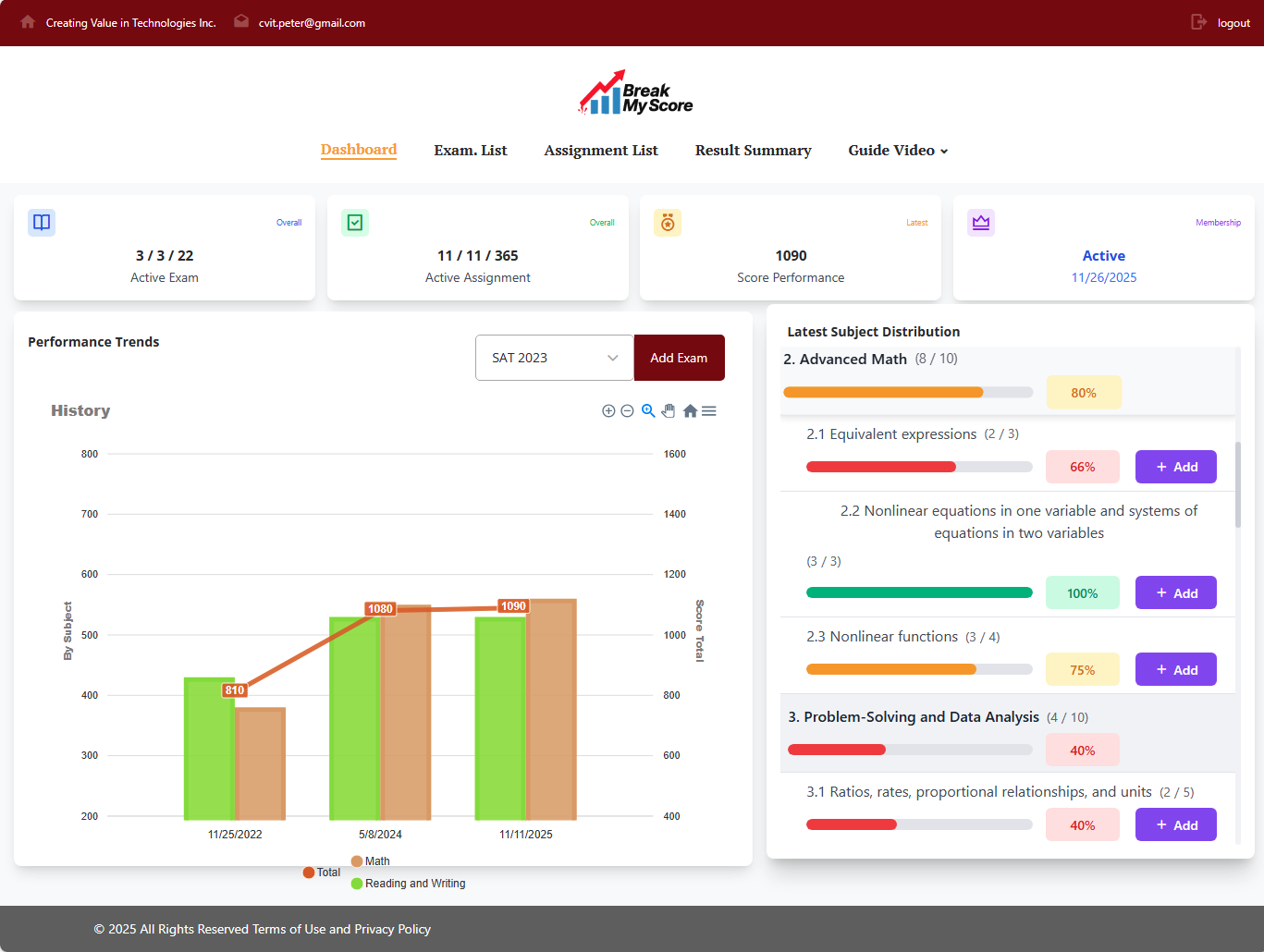Open the Result Summary page

(x=753, y=150)
